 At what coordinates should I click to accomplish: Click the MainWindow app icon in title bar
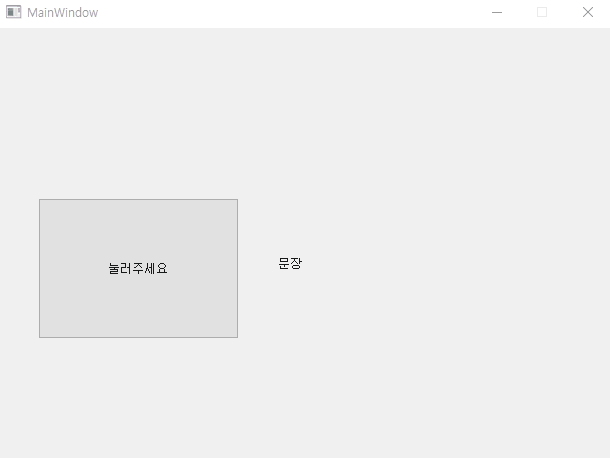tap(14, 12)
